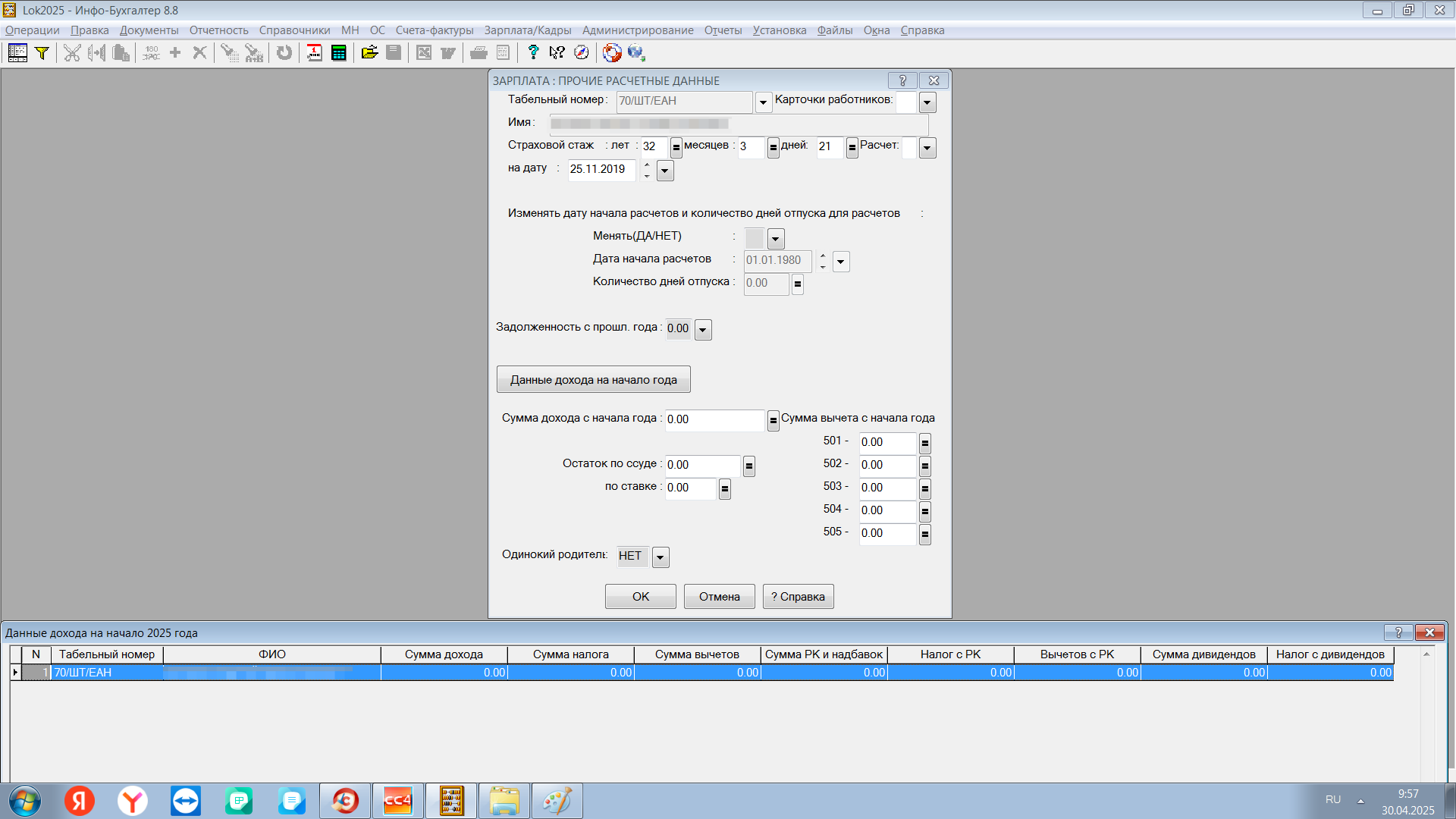Click the Отмена button

coord(719,597)
